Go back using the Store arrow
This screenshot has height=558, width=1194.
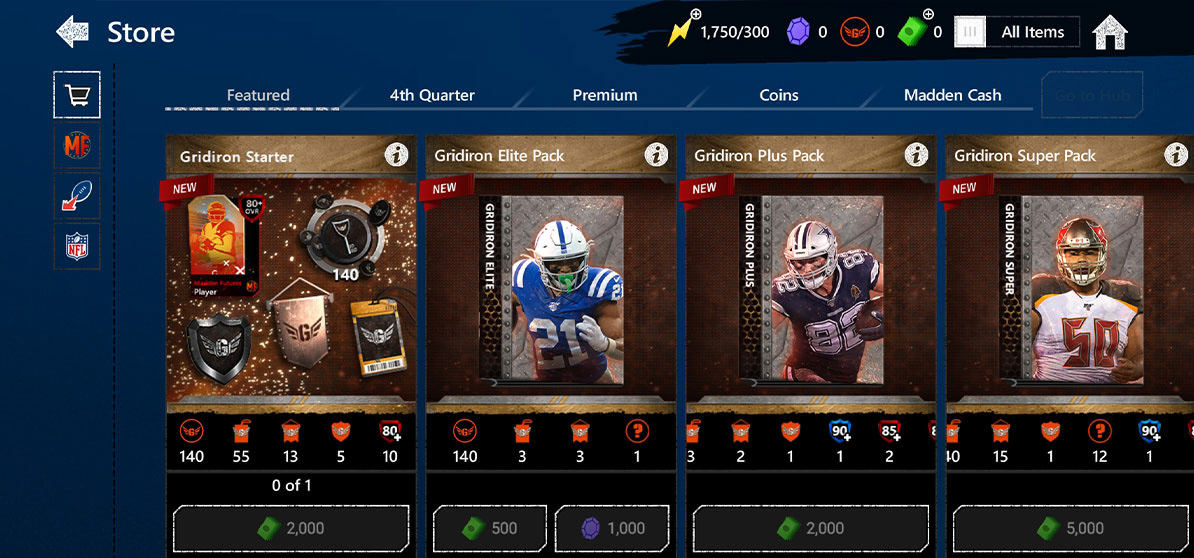point(73,32)
